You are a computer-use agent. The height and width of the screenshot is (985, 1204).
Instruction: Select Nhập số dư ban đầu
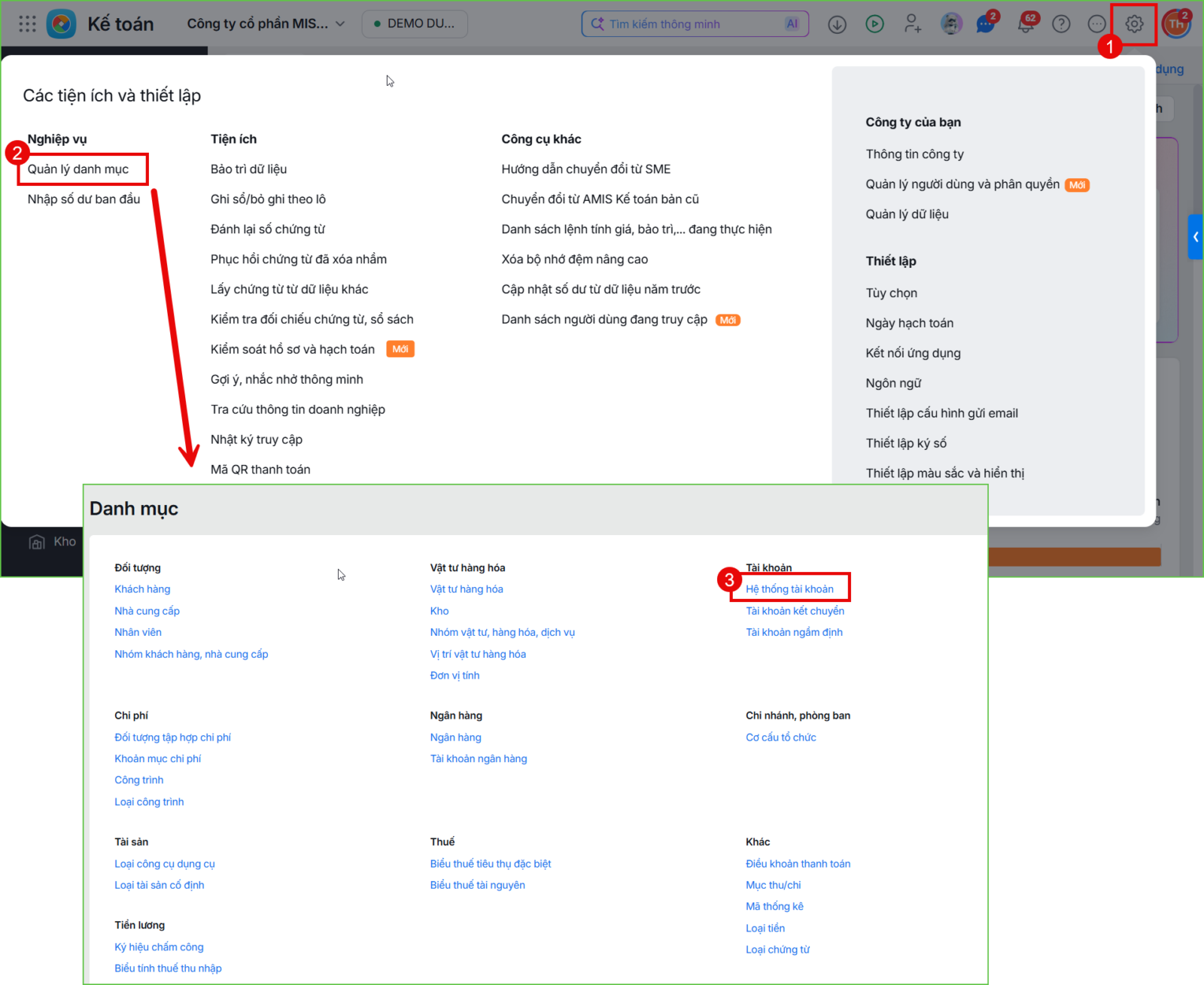pyautogui.click(x=84, y=199)
